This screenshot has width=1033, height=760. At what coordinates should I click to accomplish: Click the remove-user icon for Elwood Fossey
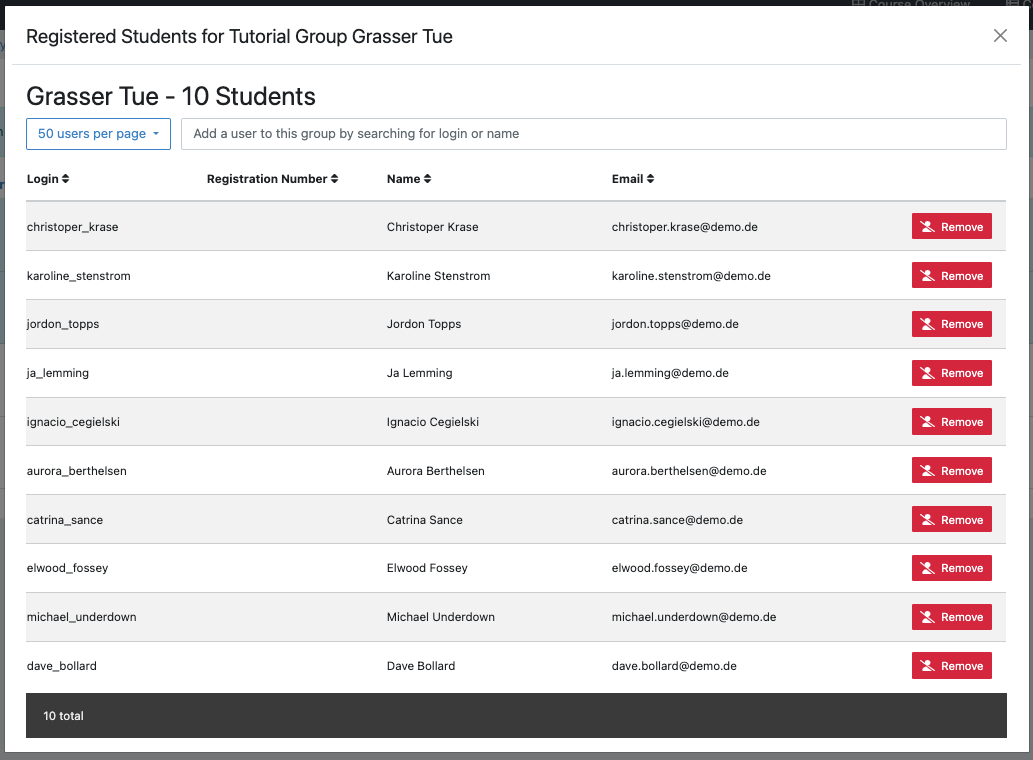pyautogui.click(x=928, y=568)
